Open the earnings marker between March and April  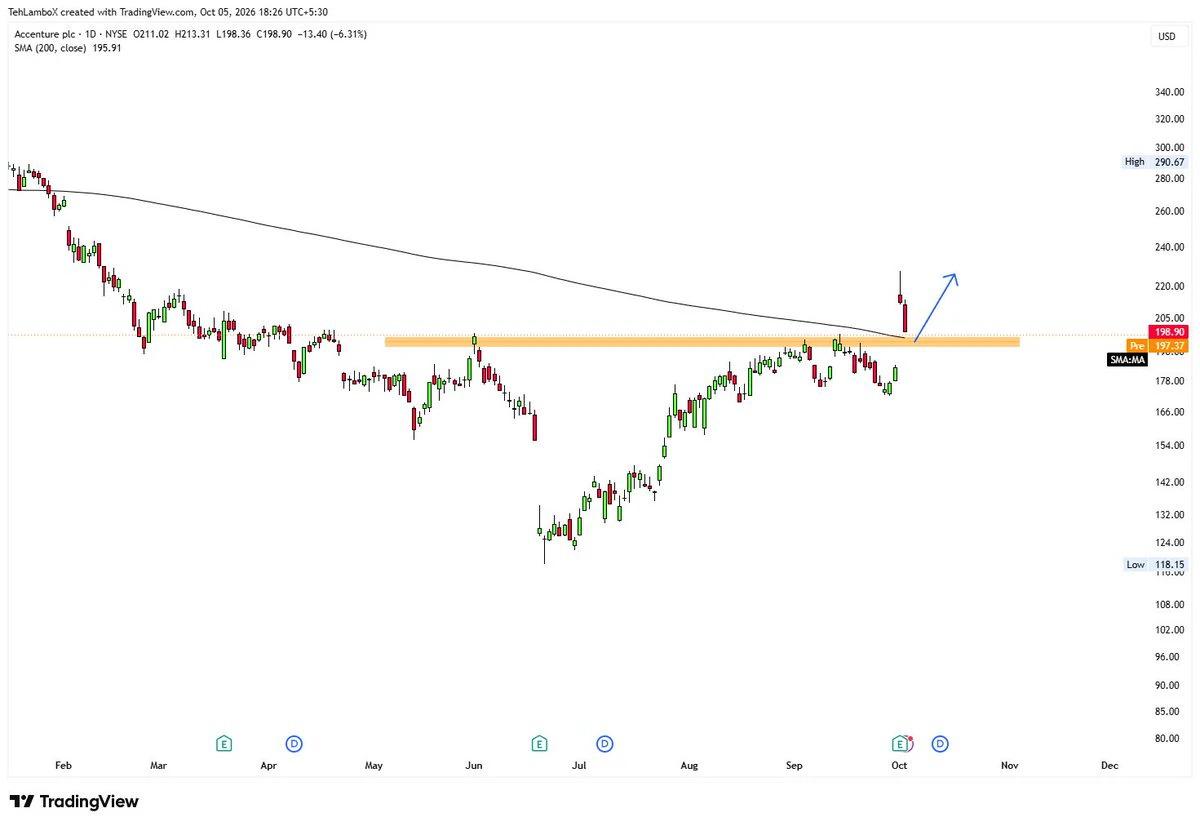tap(224, 743)
